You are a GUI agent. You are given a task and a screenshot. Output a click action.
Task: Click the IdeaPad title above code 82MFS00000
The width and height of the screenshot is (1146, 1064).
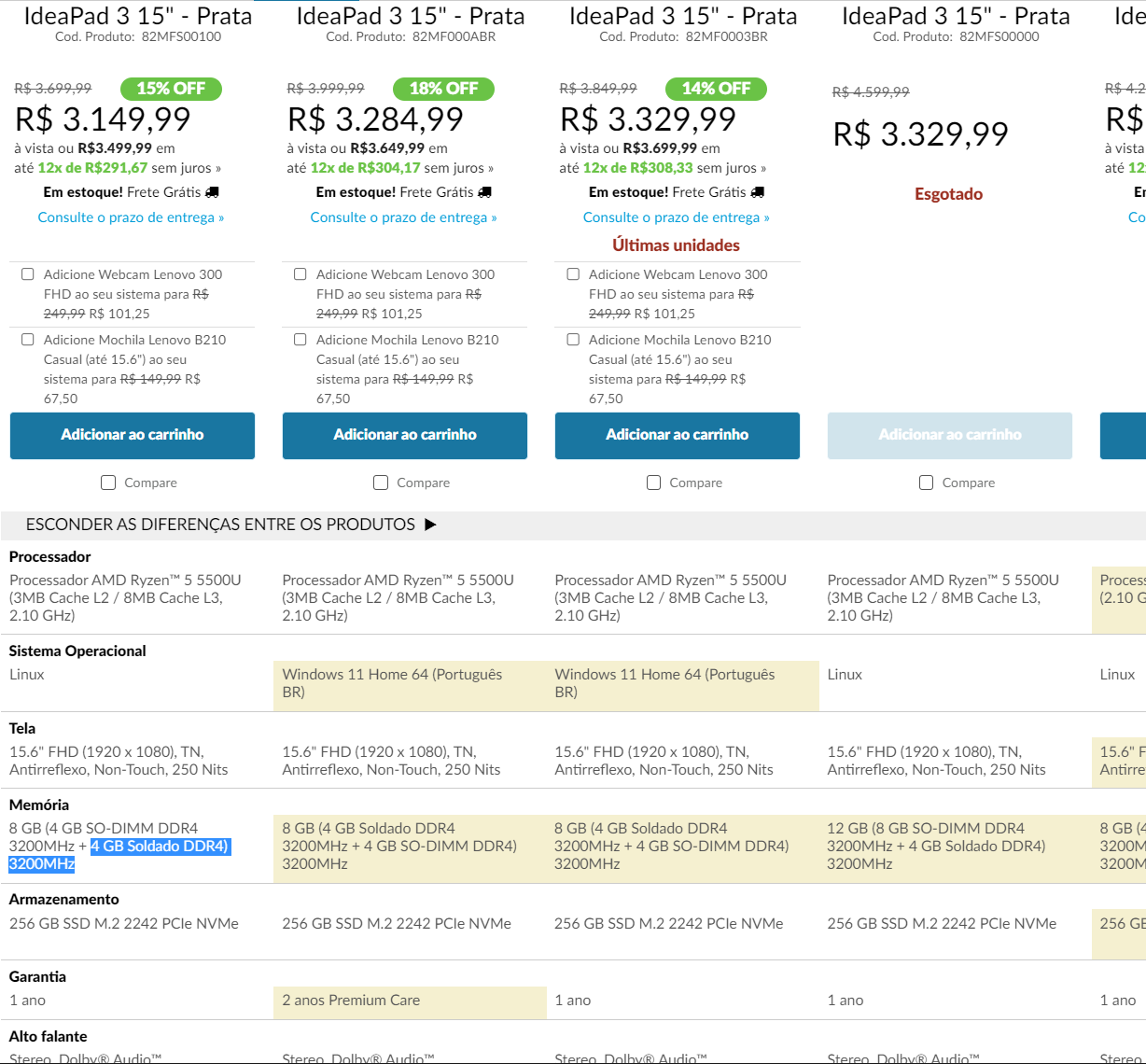pyautogui.click(x=955, y=16)
